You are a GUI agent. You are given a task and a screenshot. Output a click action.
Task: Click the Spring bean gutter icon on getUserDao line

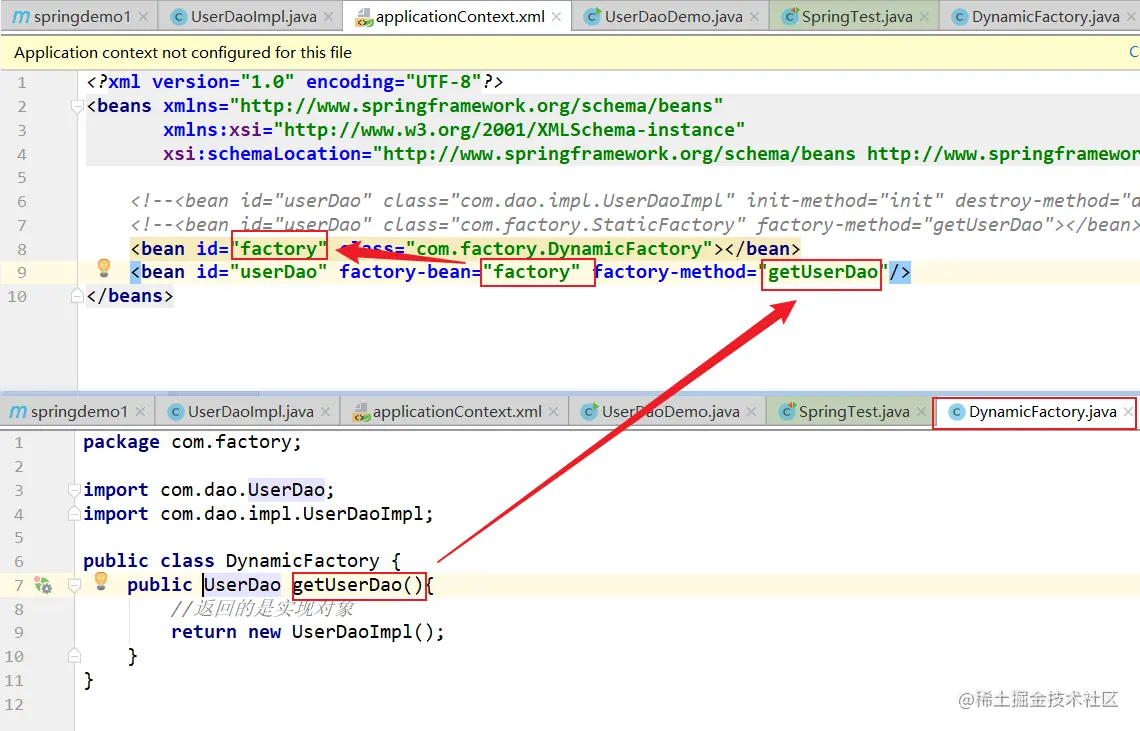(x=43, y=585)
